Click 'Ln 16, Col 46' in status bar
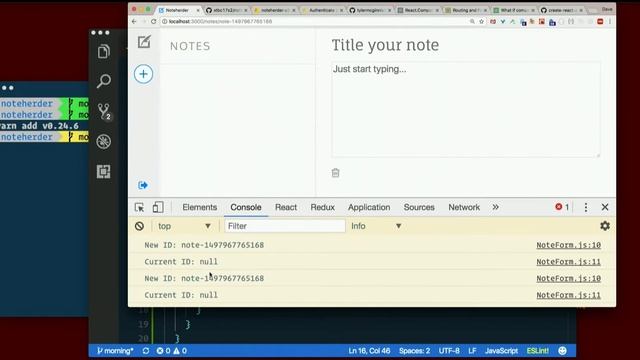 point(369,351)
